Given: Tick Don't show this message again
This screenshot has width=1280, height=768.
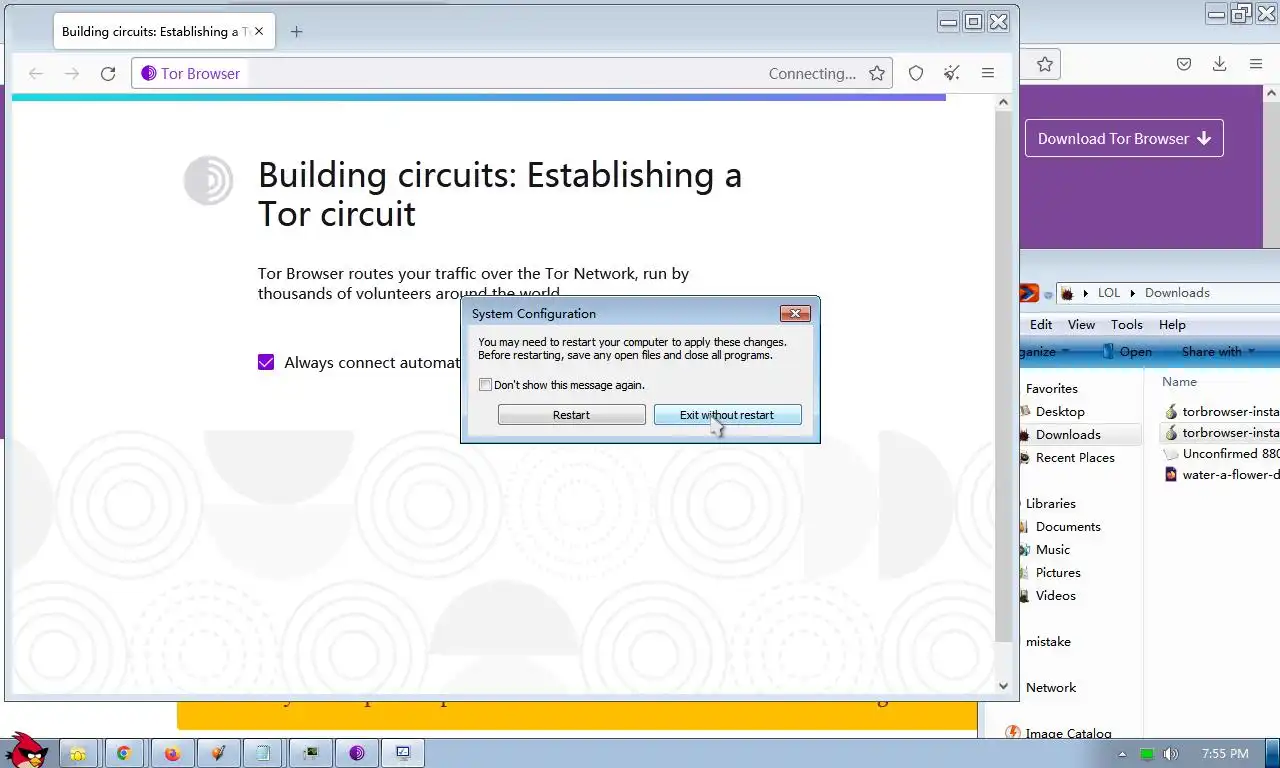Looking at the screenshot, I should pyautogui.click(x=485, y=385).
